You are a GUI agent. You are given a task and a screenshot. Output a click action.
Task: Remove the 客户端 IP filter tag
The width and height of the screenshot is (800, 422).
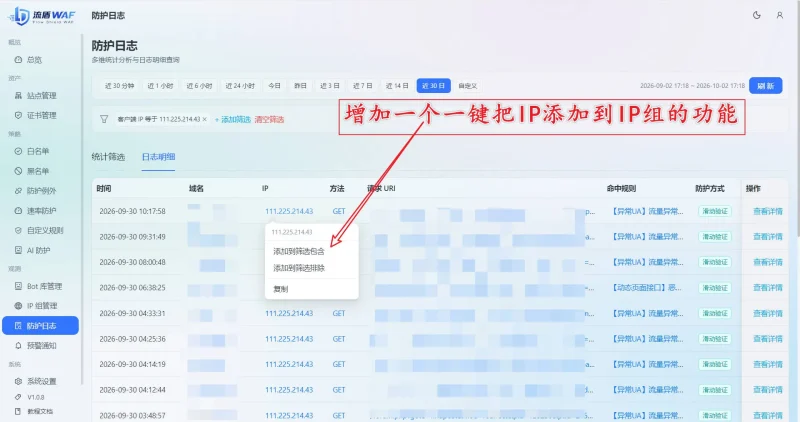click(x=205, y=119)
